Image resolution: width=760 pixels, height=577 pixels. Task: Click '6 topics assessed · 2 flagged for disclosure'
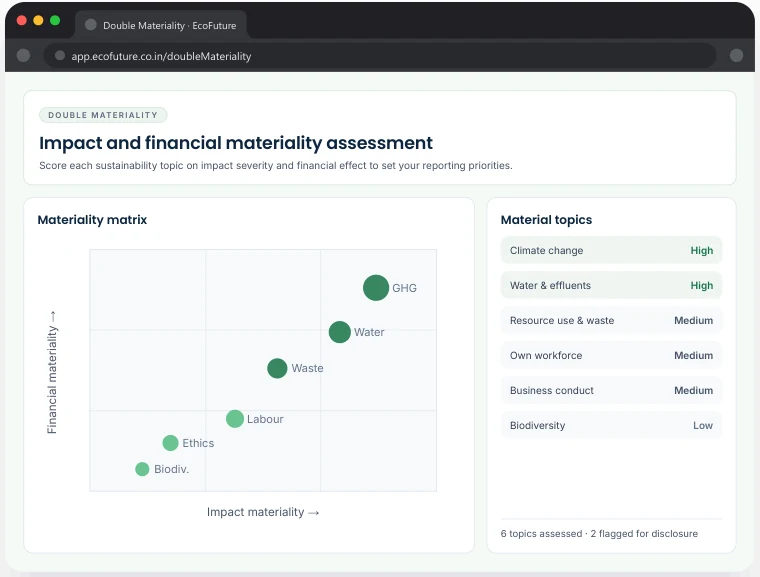599,533
